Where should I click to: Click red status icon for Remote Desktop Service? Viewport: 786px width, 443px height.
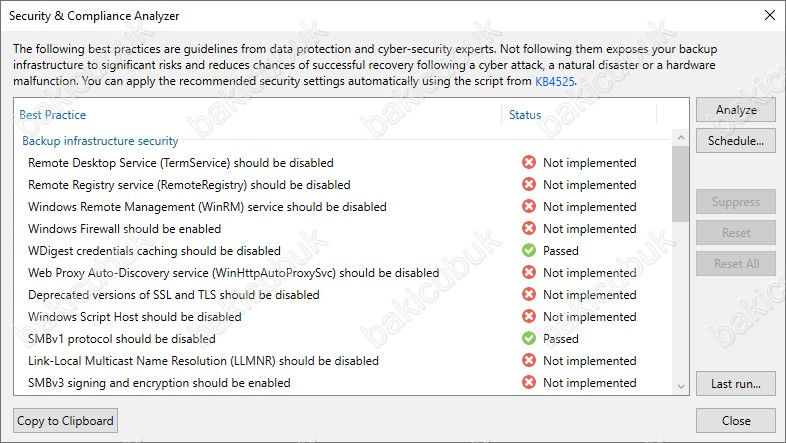click(x=529, y=163)
